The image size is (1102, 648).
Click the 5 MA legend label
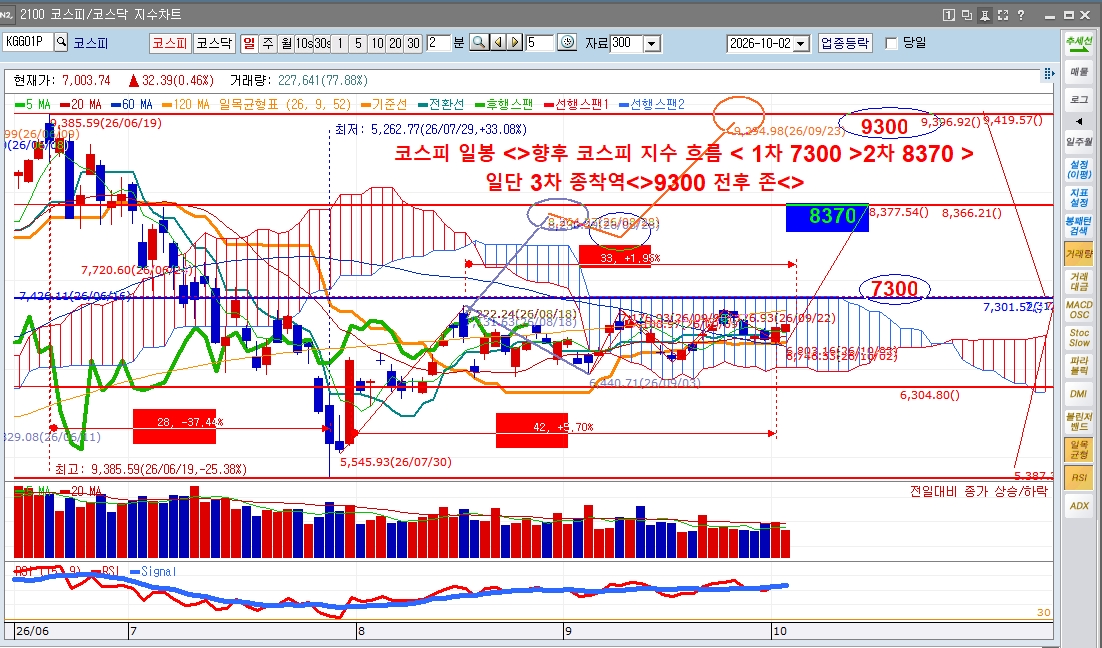pos(33,104)
